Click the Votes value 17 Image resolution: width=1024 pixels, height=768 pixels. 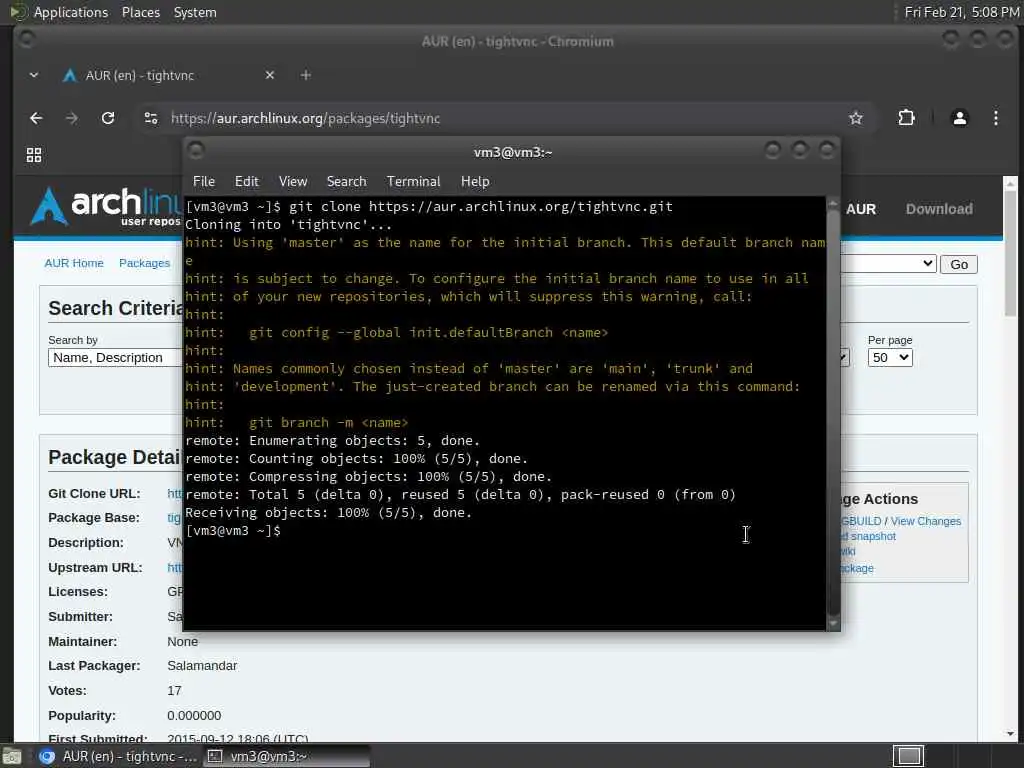[x=174, y=691]
